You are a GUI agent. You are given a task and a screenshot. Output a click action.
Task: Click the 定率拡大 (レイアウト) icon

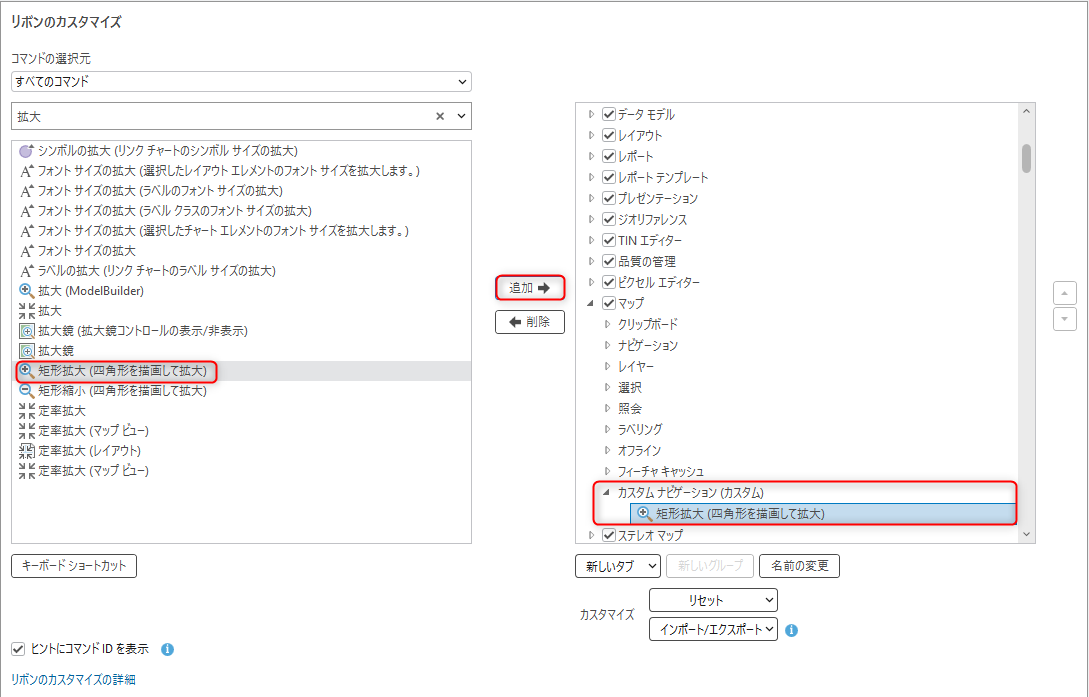pos(27,451)
